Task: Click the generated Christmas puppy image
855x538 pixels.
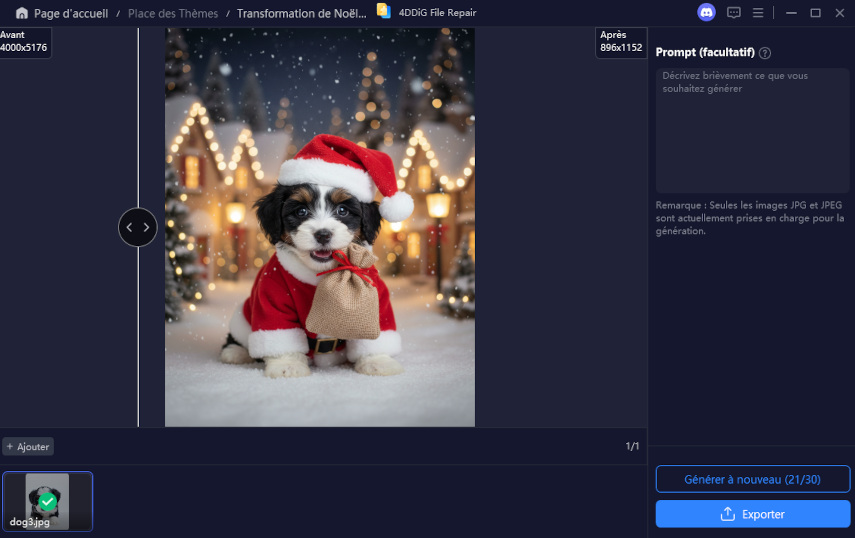Action: pos(320,227)
